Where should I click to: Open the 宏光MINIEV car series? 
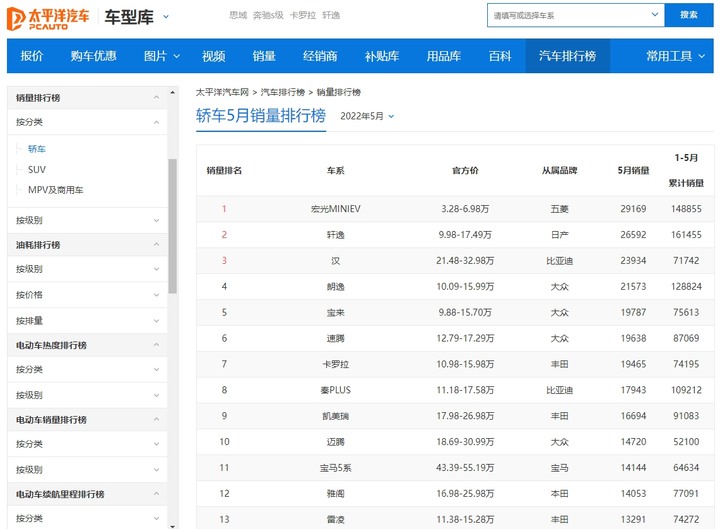pos(336,209)
